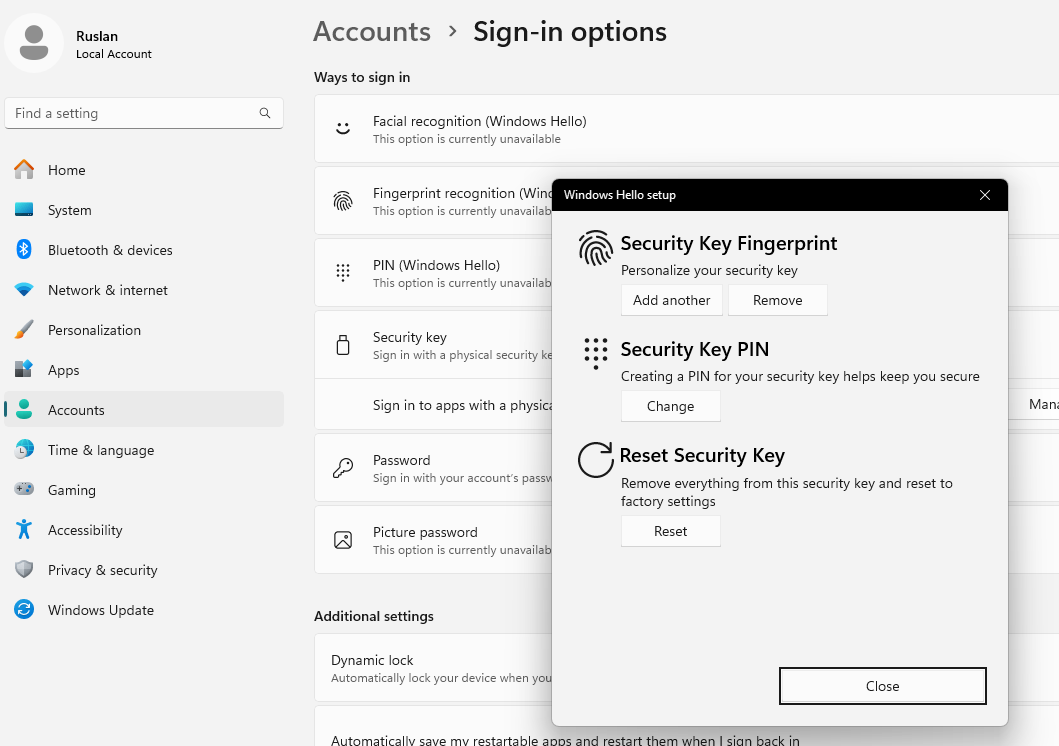Focus the Find a setting search box

pos(130,113)
